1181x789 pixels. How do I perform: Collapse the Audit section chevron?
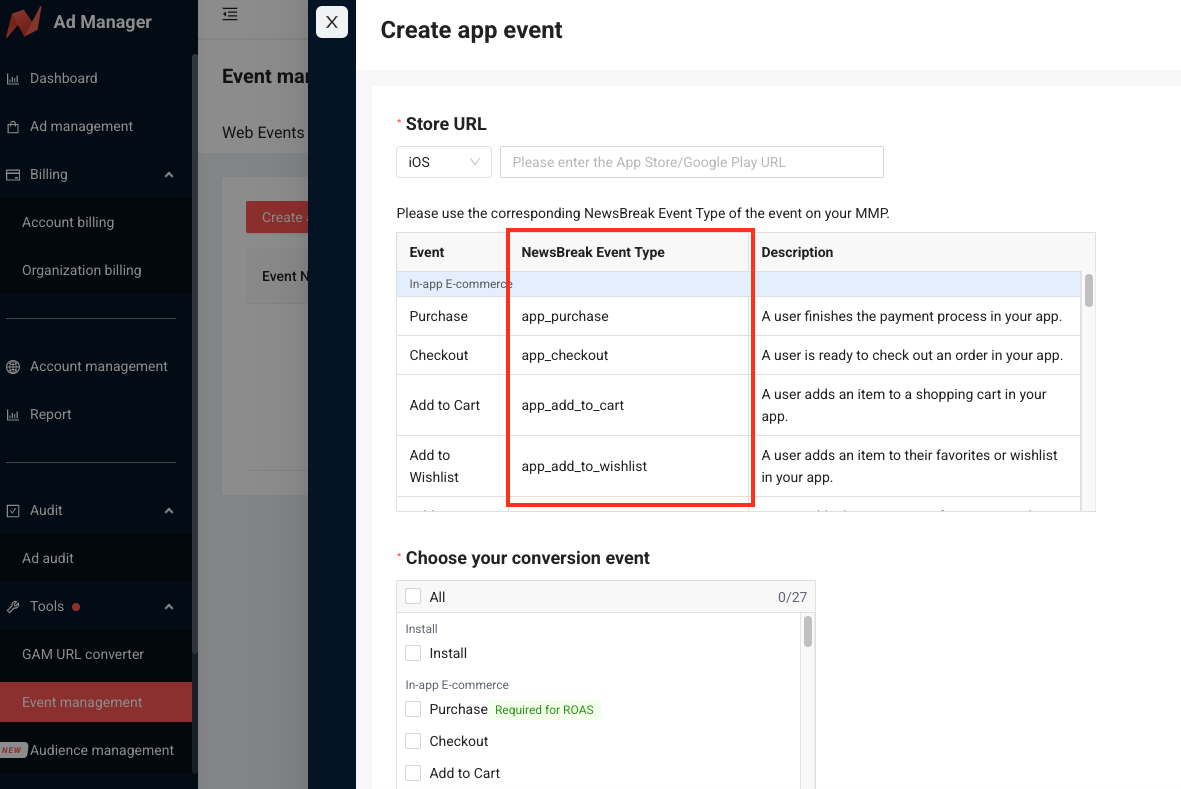(169, 511)
